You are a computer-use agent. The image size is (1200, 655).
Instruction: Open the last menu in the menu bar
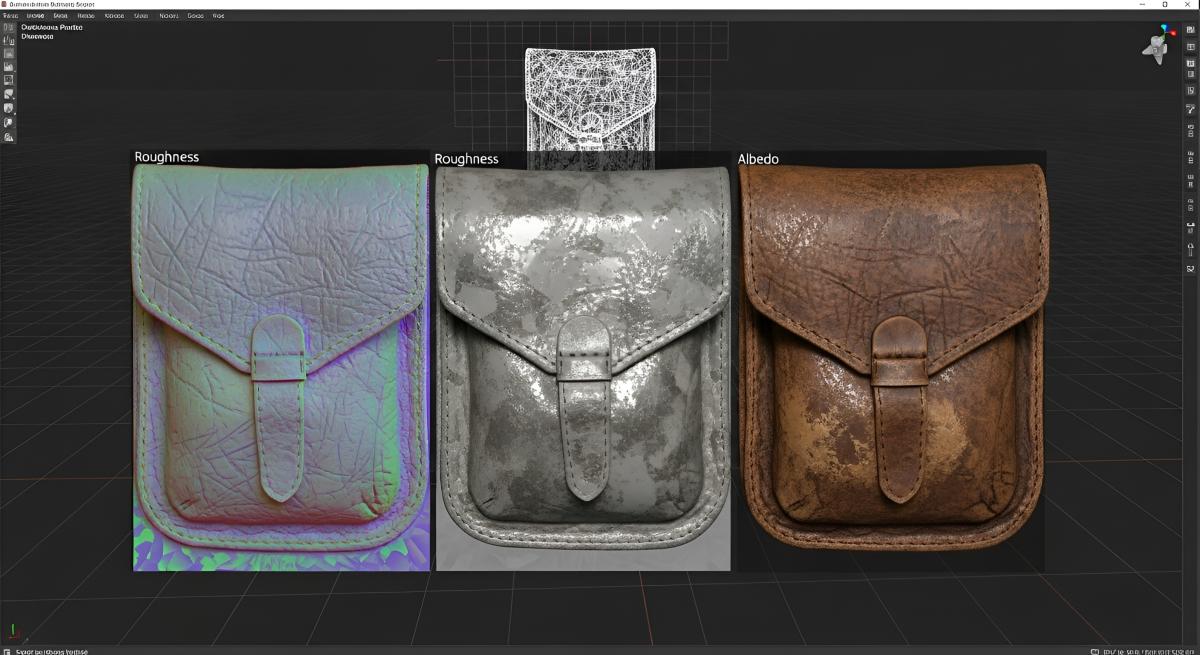click(x=218, y=16)
